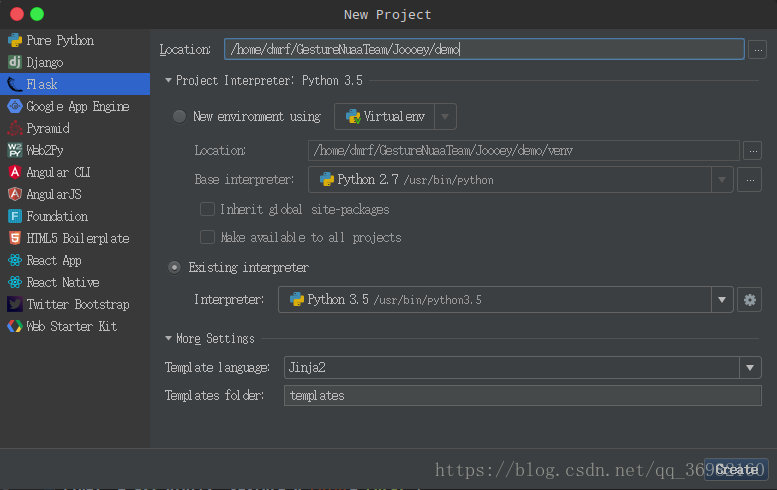Click the Templates folder input field
The height and width of the screenshot is (490, 777).
[x=523, y=395]
